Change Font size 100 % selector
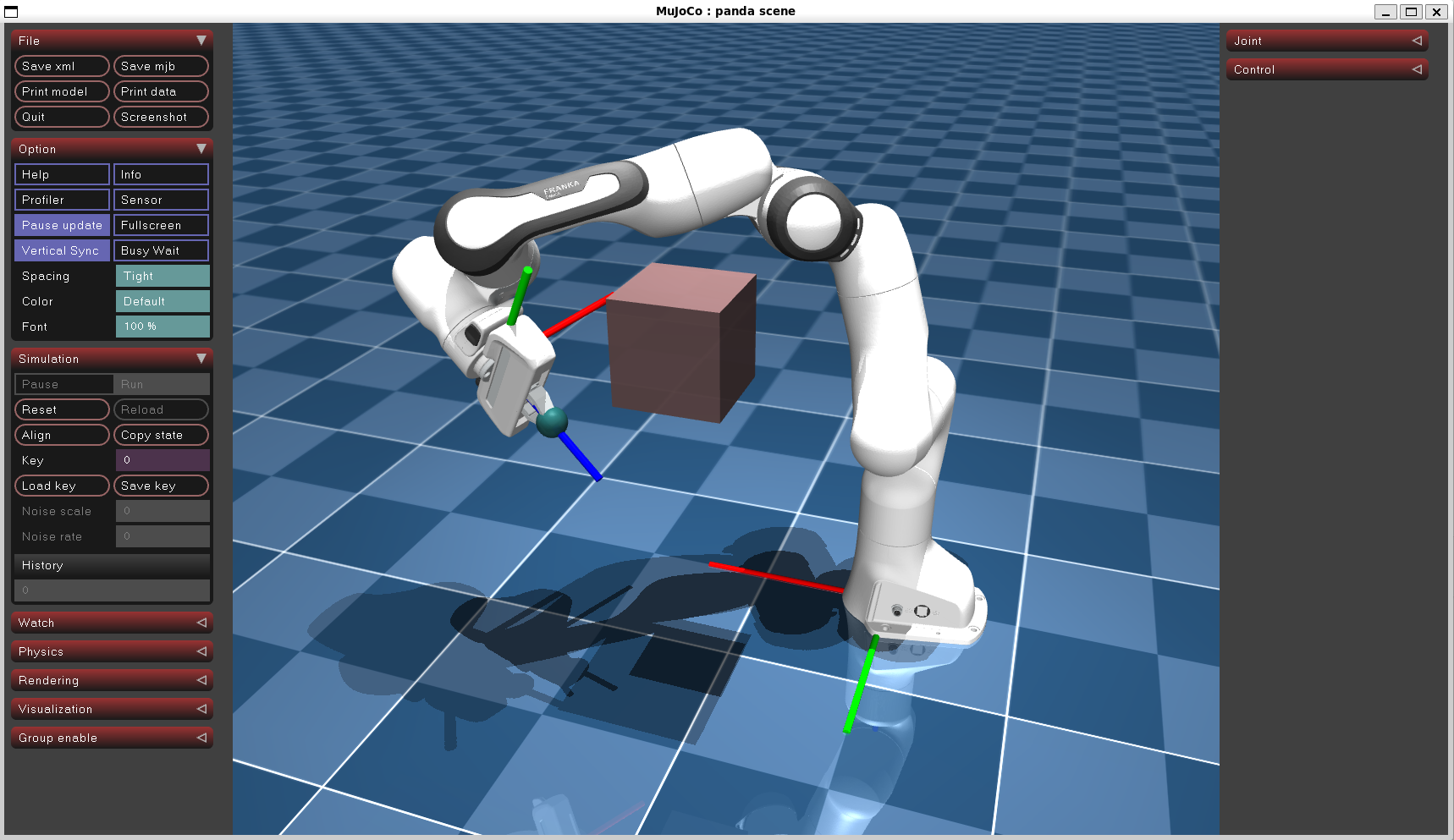 tap(162, 327)
